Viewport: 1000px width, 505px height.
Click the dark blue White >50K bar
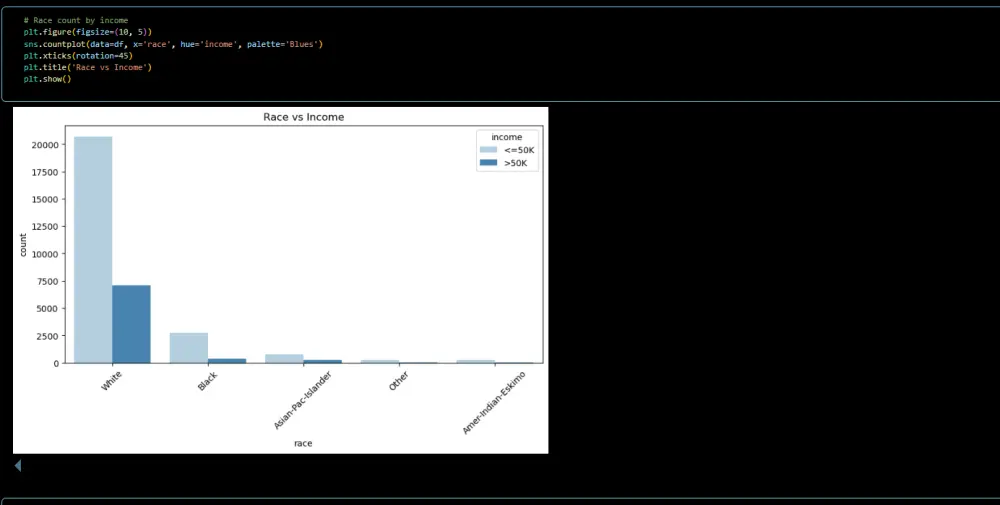[131, 324]
